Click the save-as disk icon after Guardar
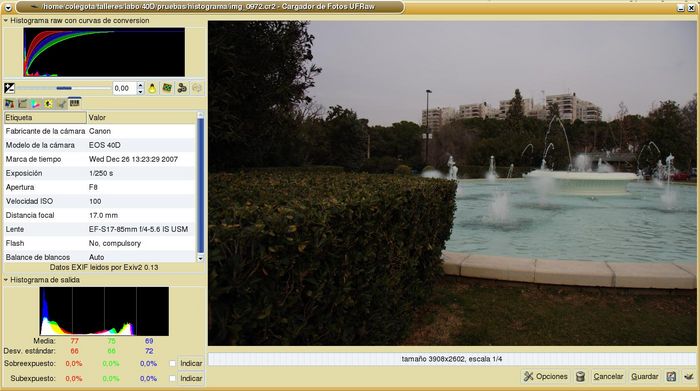This screenshot has height=391, width=700. point(671,377)
